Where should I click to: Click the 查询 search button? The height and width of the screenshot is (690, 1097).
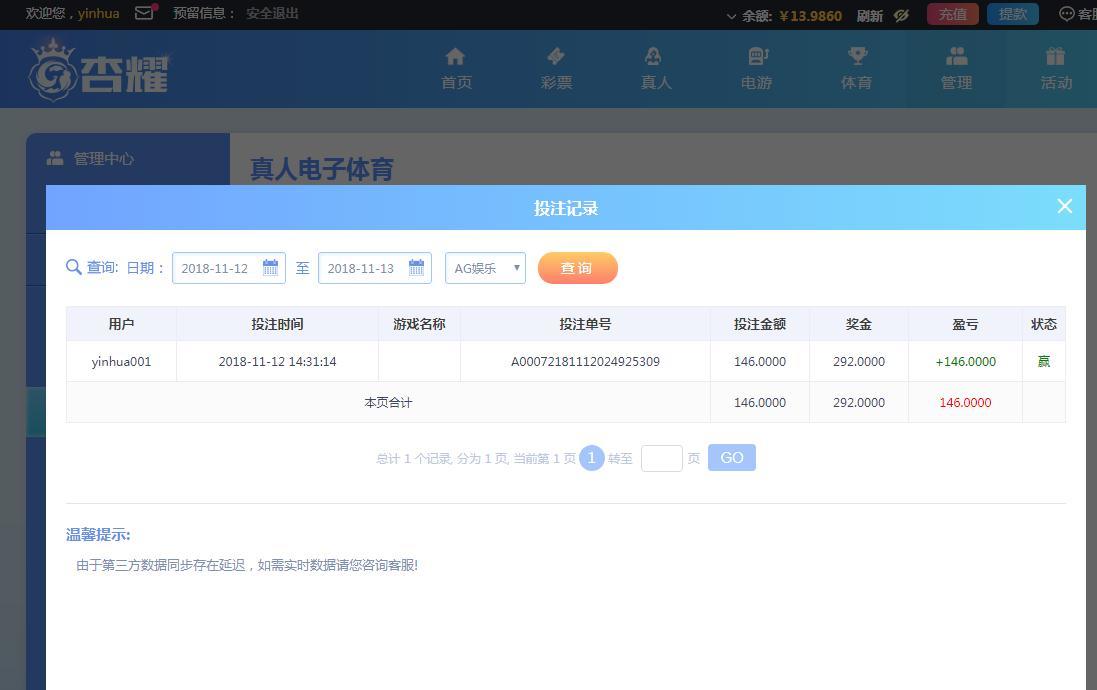coord(577,268)
